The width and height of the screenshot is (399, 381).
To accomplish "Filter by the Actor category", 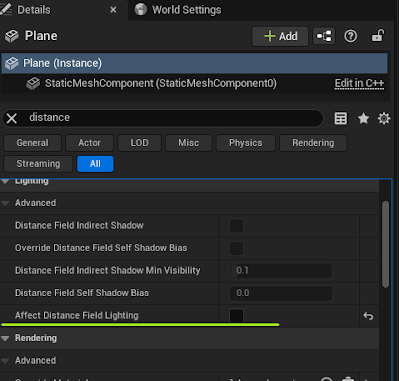I will tap(89, 143).
